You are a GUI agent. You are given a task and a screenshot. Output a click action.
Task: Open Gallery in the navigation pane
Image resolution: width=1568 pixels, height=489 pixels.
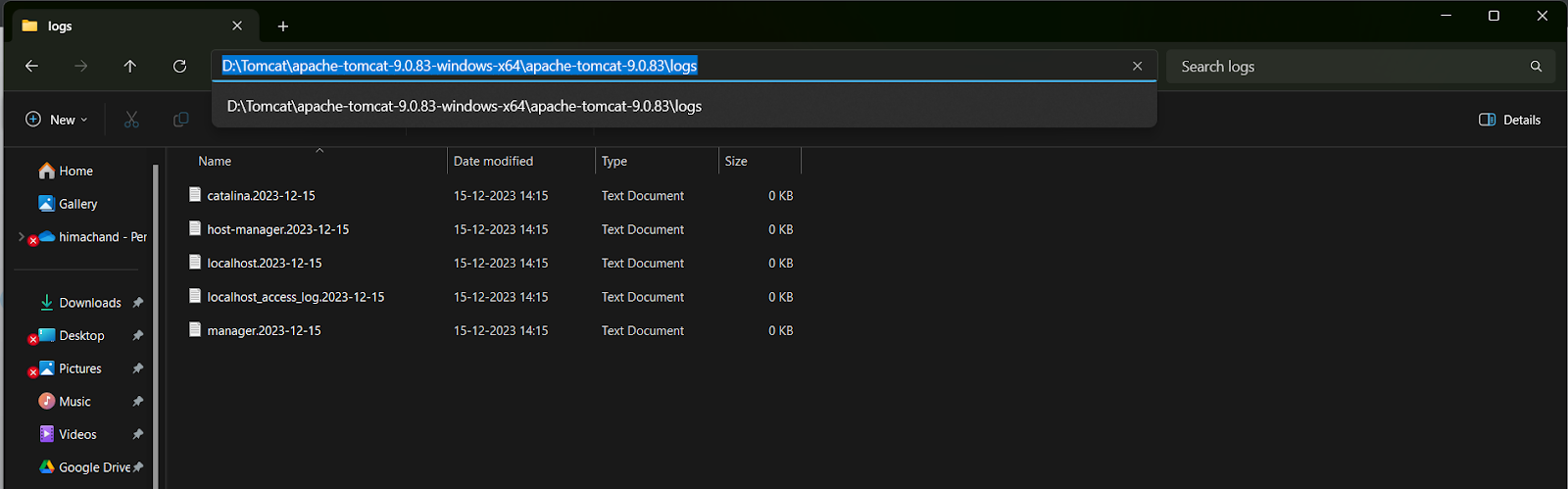click(68, 204)
